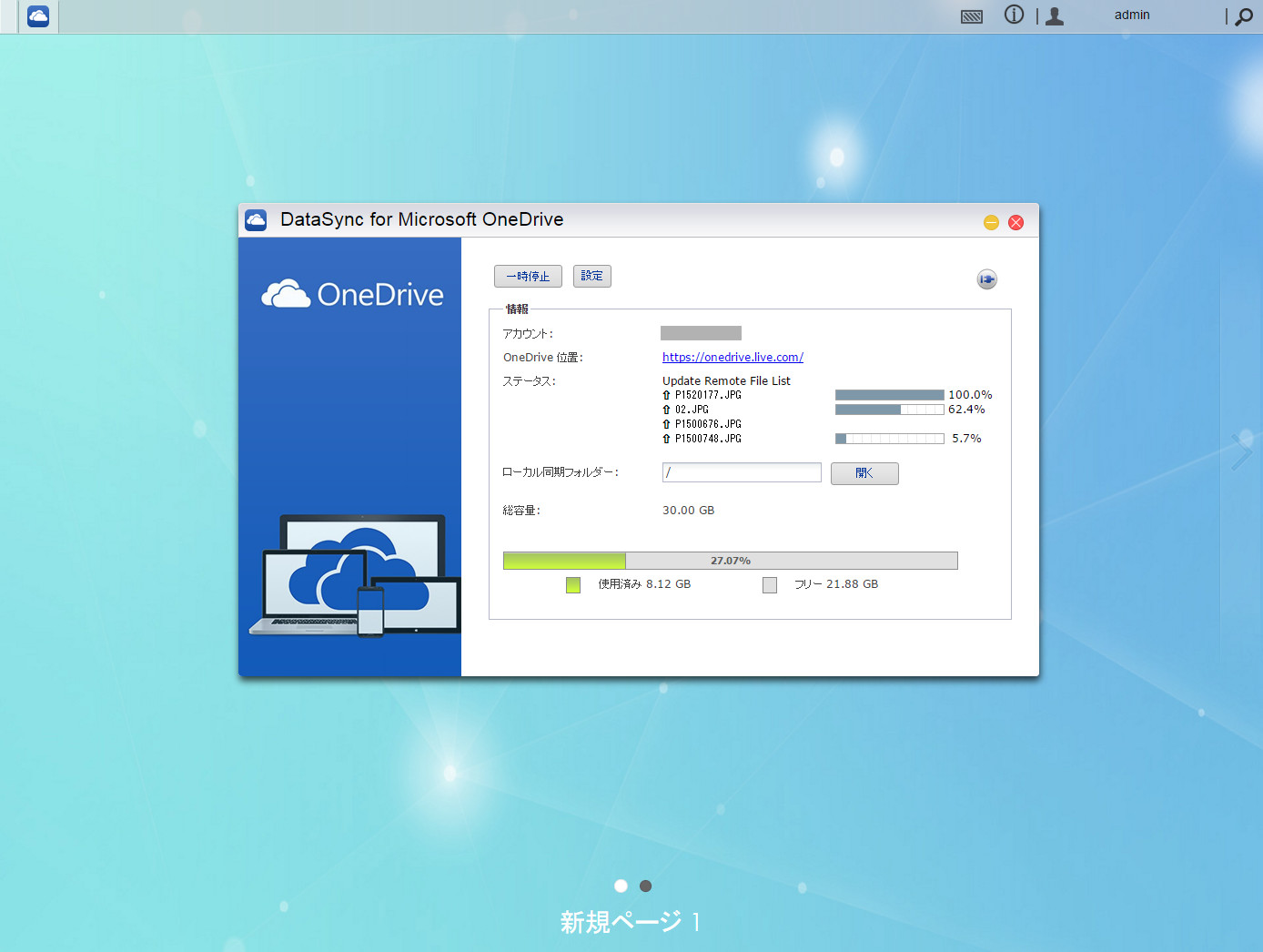
Task: Follow the https://onedrive.live.com/ link
Action: (733, 358)
